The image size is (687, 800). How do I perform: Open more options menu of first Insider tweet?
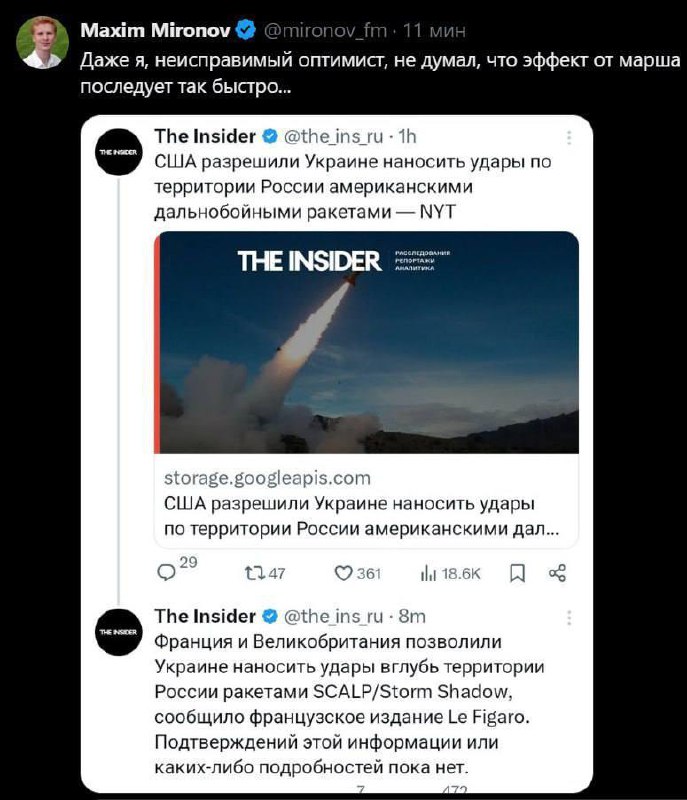569,137
